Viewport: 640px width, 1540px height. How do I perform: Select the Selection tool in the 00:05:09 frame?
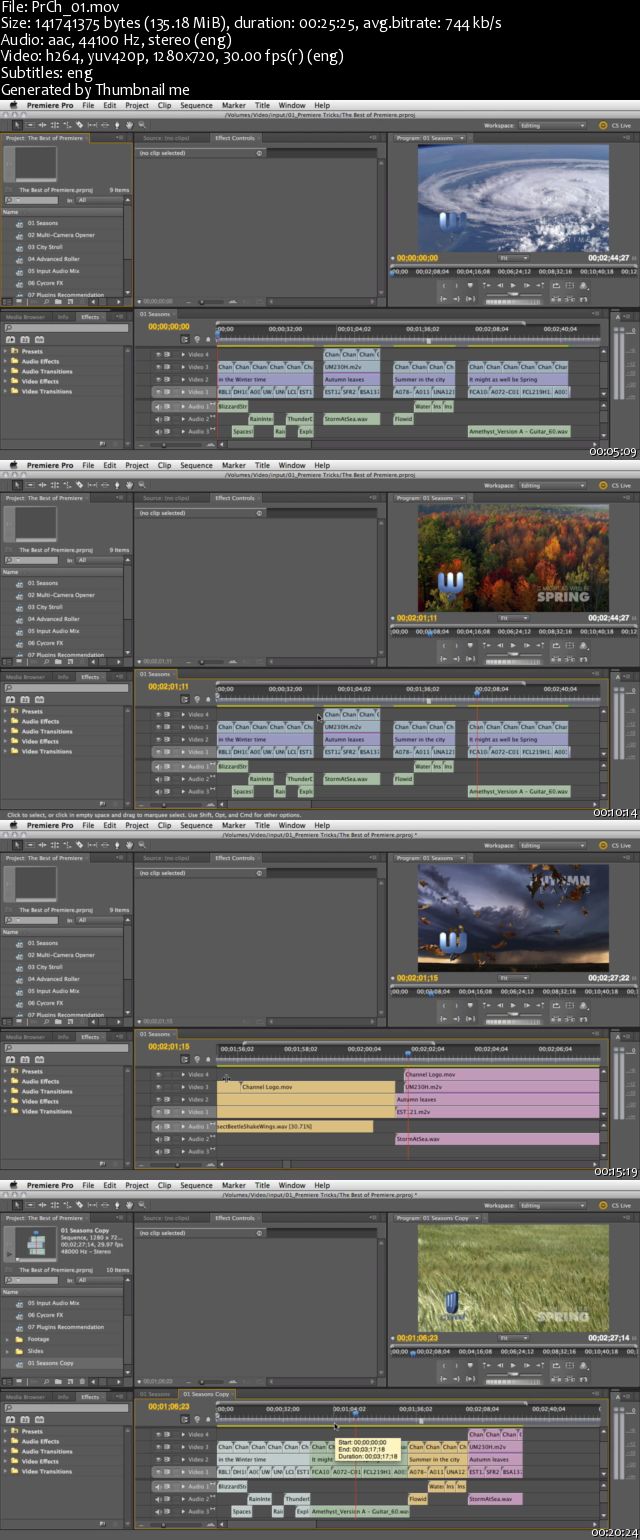(x=17, y=124)
